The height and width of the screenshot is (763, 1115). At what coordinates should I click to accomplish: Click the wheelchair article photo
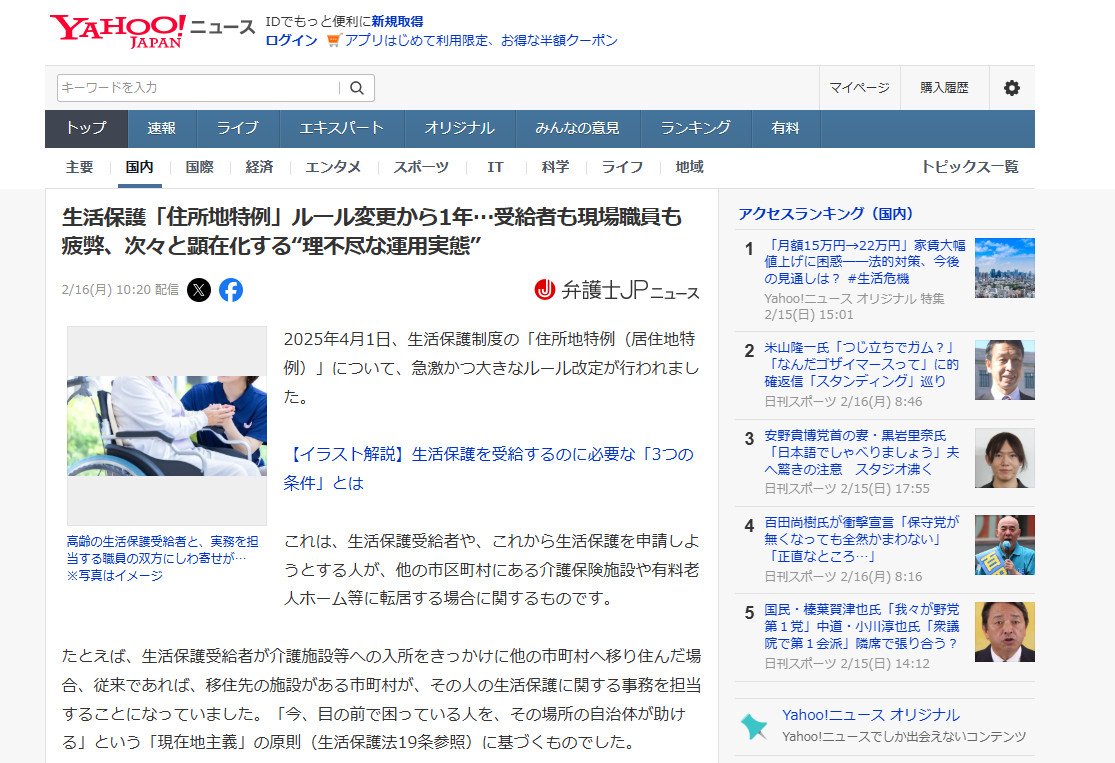pyautogui.click(x=167, y=426)
